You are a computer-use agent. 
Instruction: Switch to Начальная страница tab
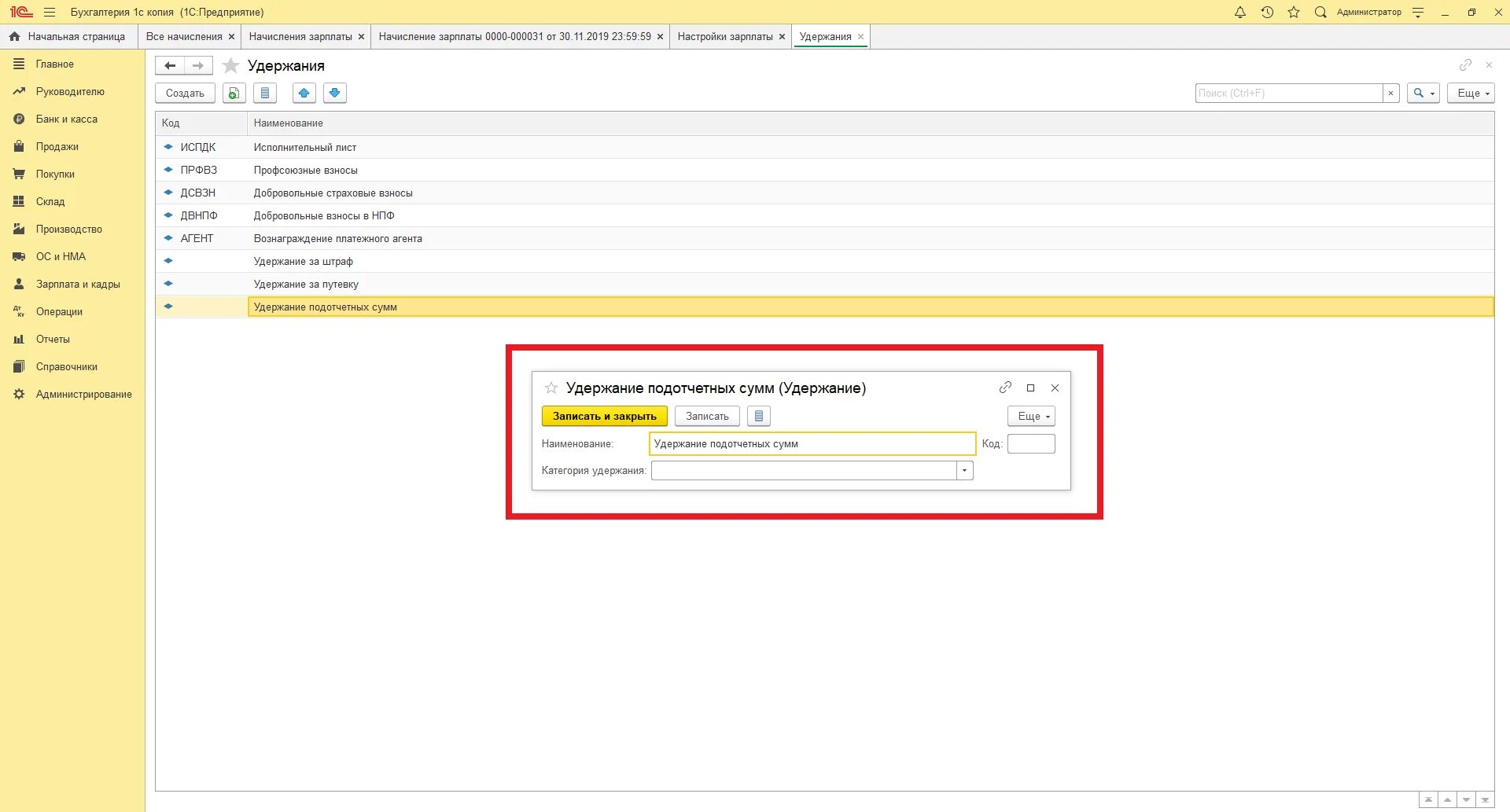click(68, 36)
